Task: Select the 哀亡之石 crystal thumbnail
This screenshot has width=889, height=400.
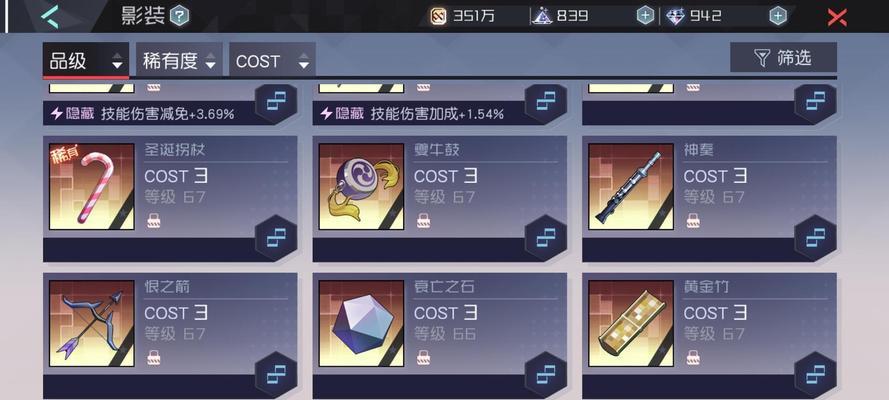Action: 361,323
